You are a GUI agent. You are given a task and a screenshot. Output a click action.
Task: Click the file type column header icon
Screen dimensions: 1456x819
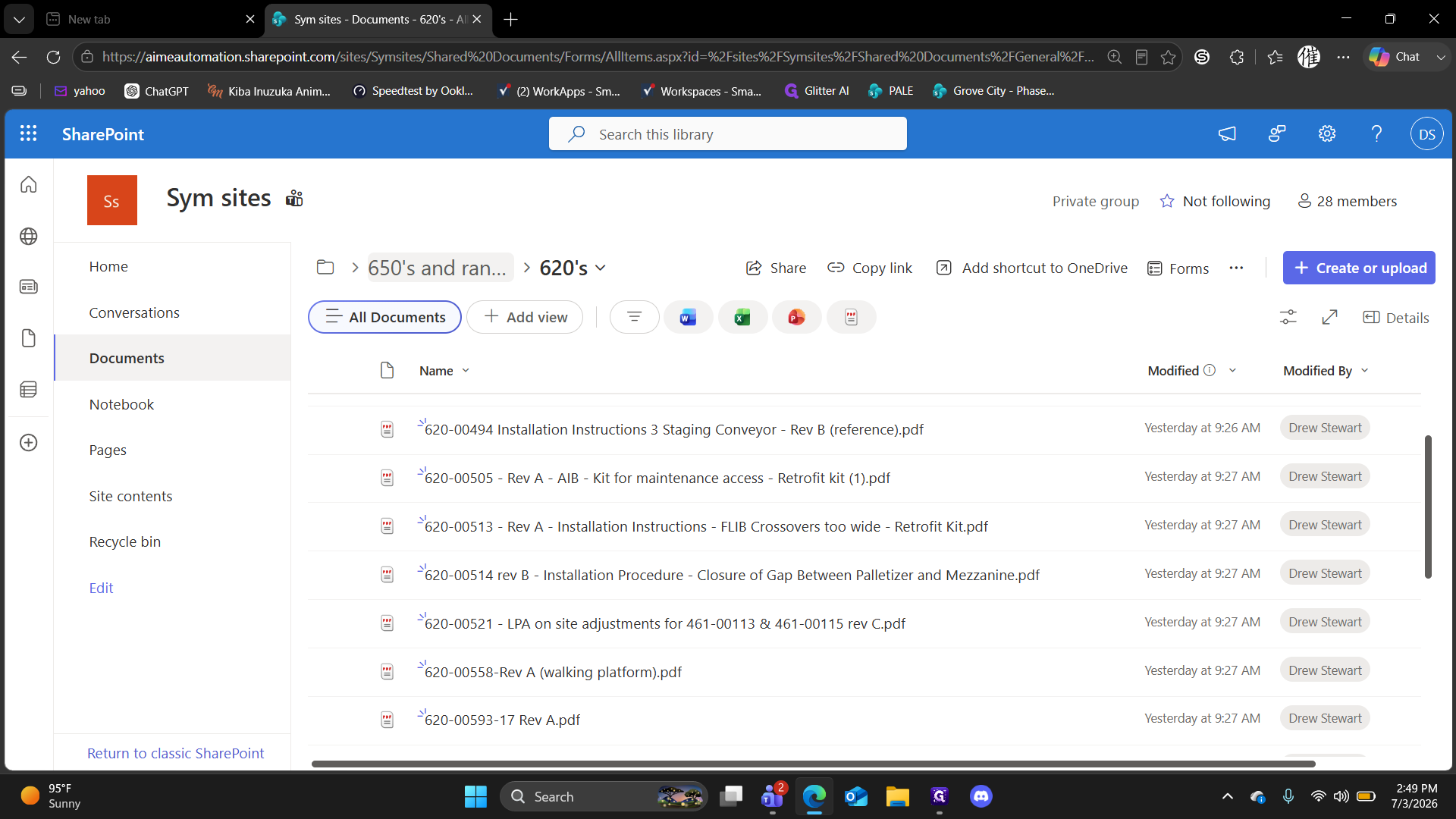click(387, 370)
